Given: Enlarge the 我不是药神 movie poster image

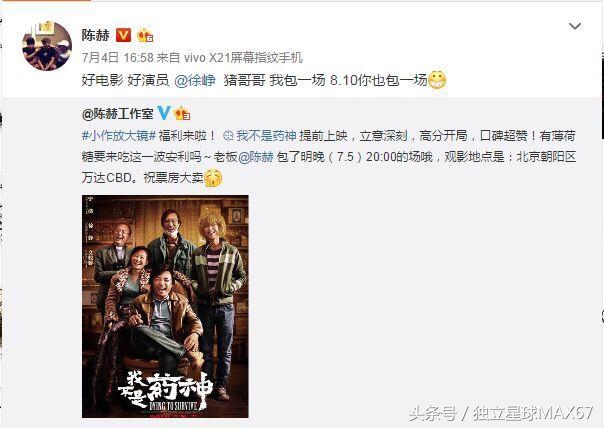Looking at the screenshot, I should pos(165,306).
